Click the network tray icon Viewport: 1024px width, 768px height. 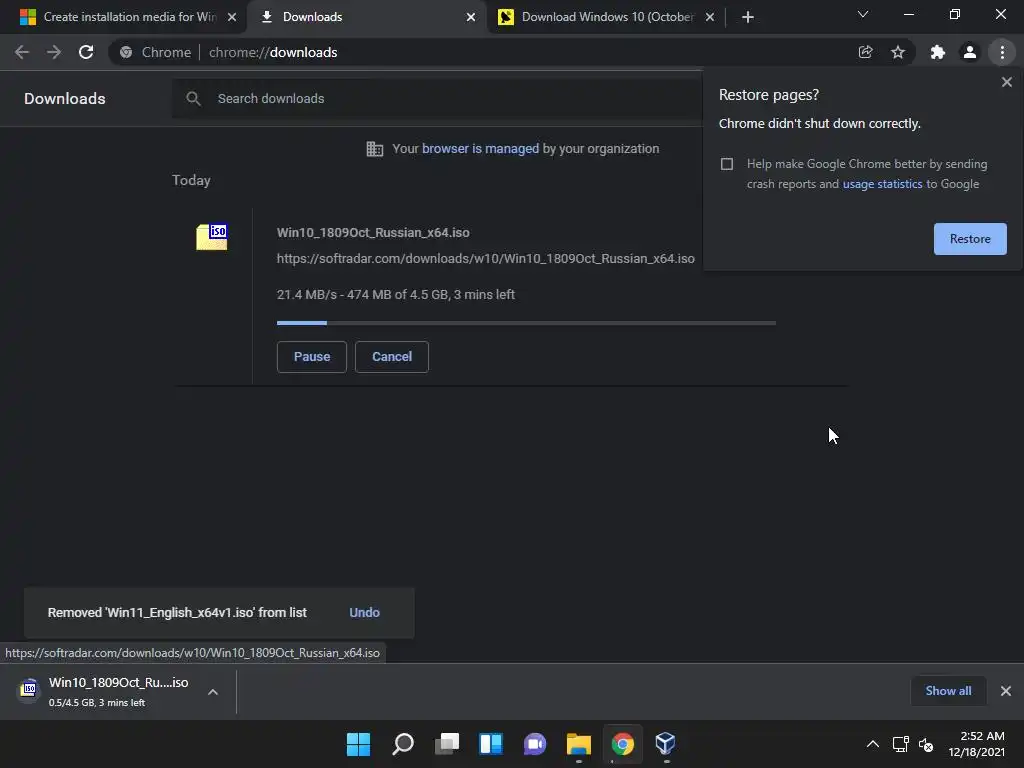point(901,744)
